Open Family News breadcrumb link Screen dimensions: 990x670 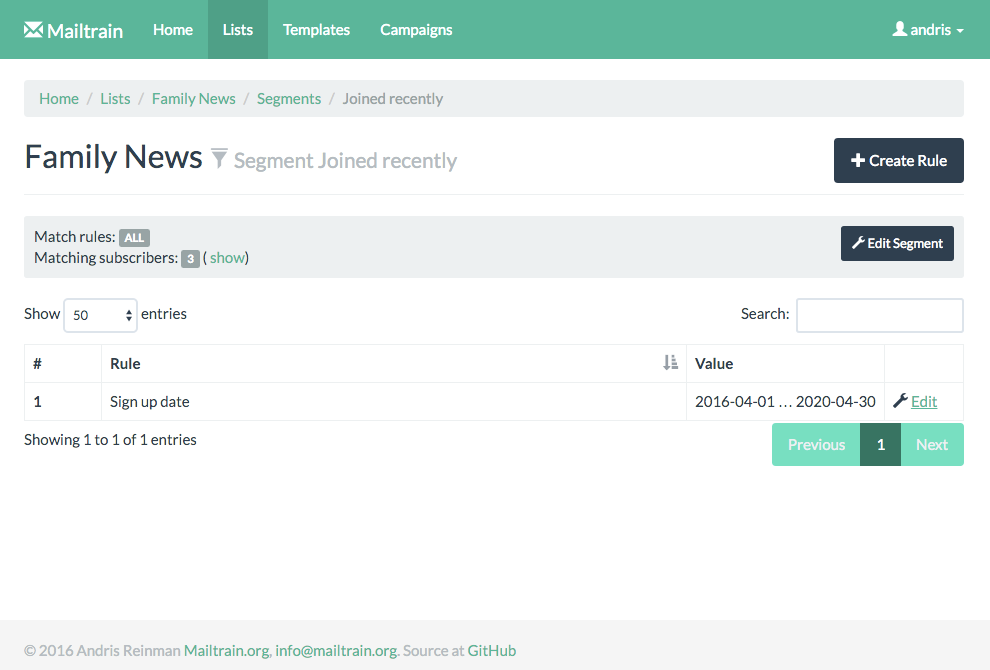[x=193, y=99]
